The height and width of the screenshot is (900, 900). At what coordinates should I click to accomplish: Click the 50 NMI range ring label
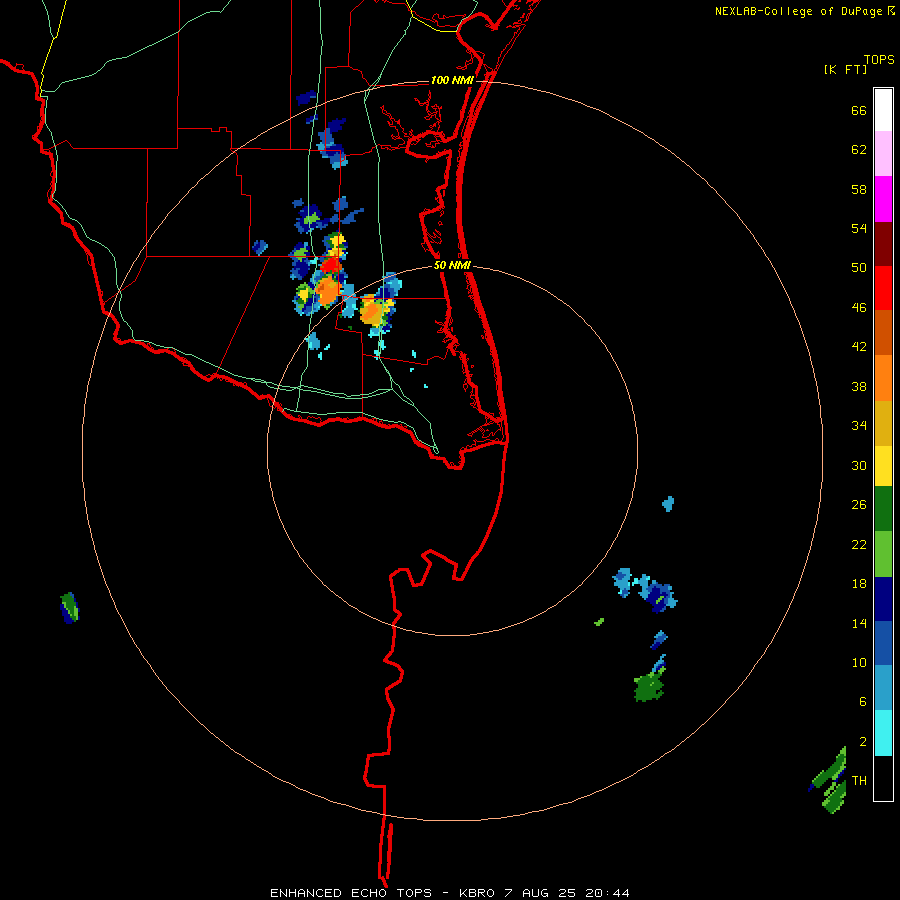tap(452, 265)
